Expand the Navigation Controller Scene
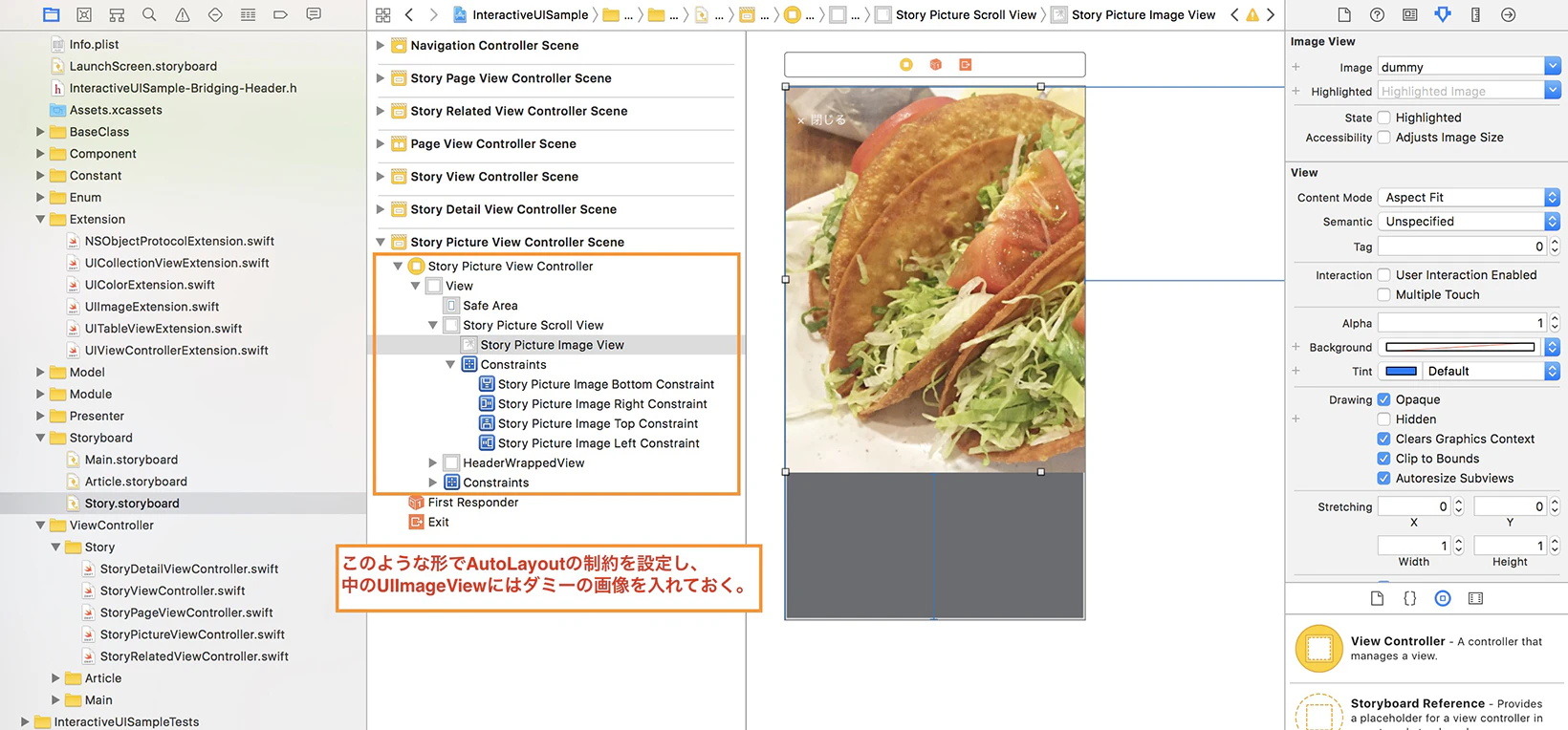 (381, 45)
